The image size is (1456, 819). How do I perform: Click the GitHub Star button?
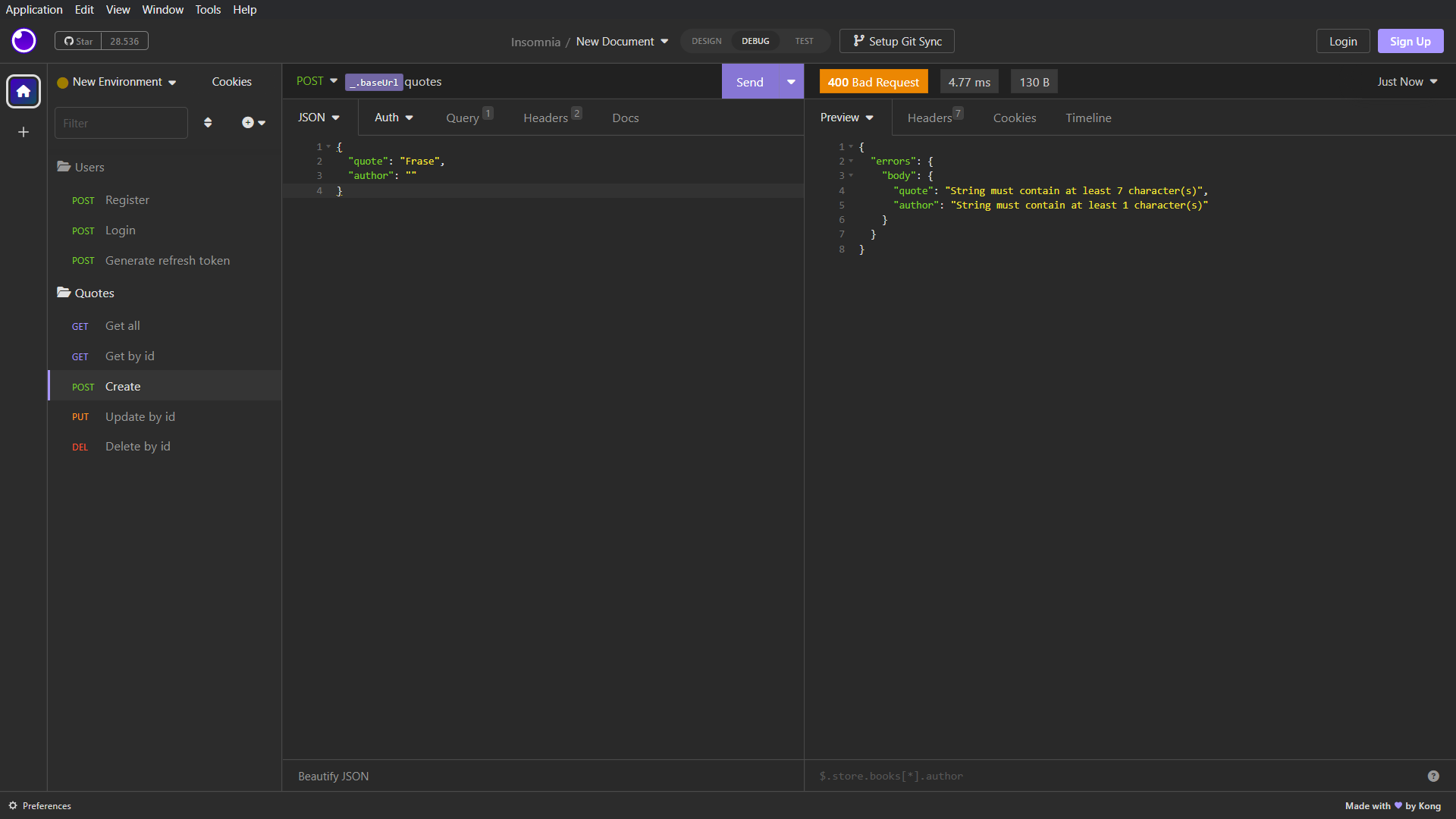[x=78, y=41]
